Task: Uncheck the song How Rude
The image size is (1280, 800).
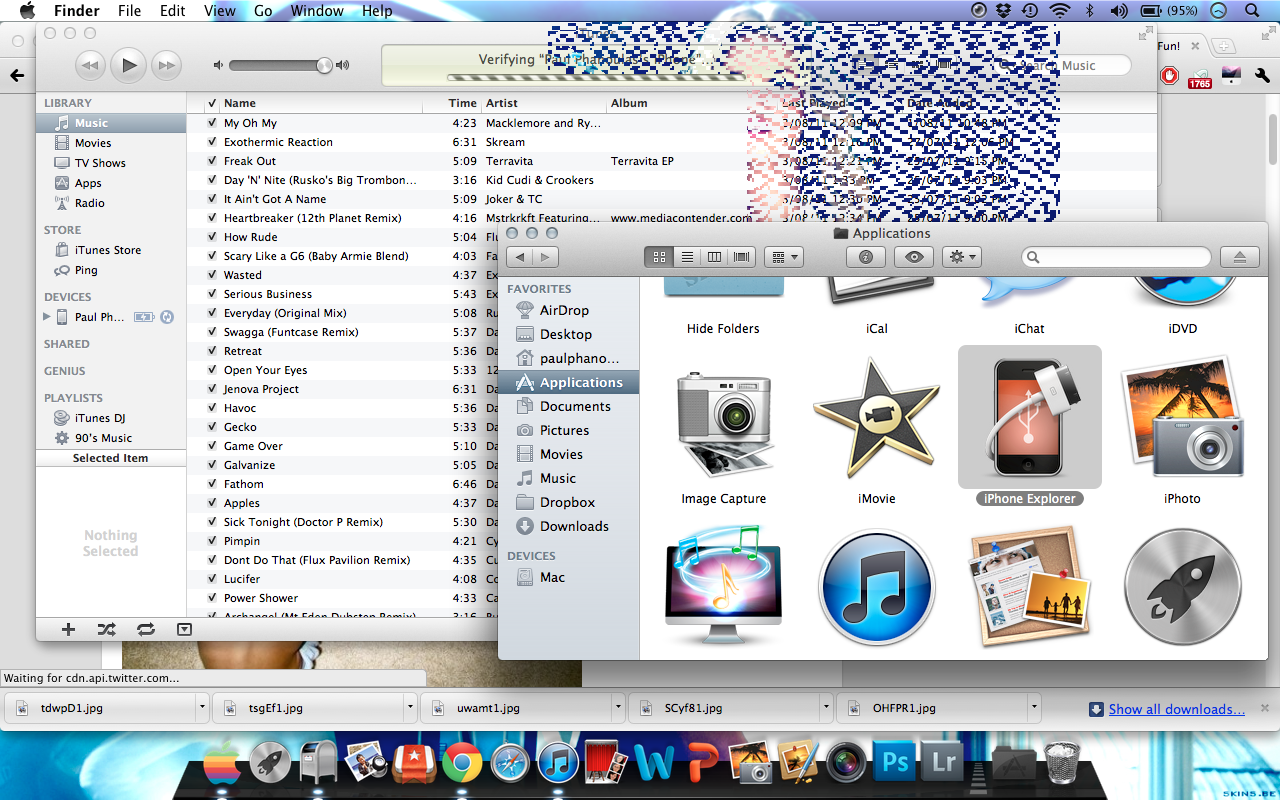Action: tap(212, 237)
